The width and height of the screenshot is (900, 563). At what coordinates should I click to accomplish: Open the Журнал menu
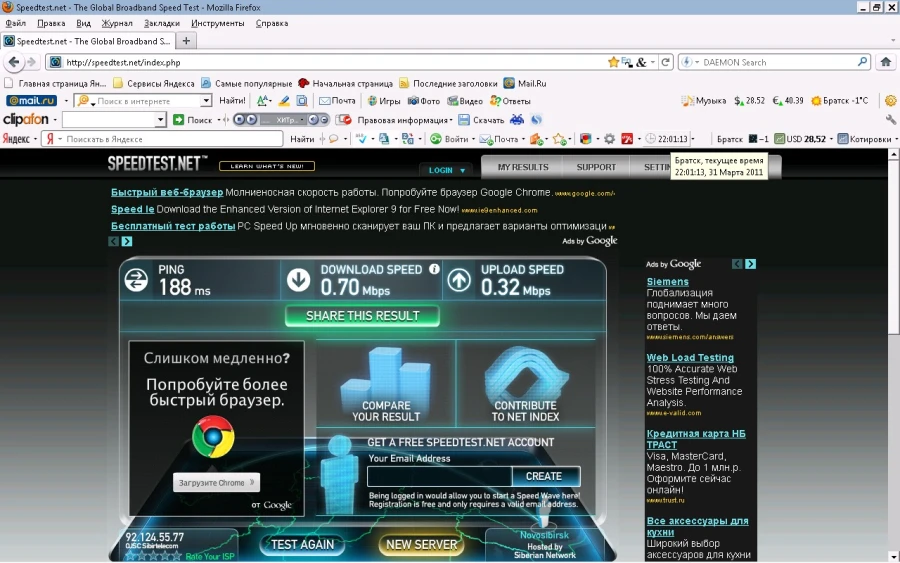tap(117, 24)
